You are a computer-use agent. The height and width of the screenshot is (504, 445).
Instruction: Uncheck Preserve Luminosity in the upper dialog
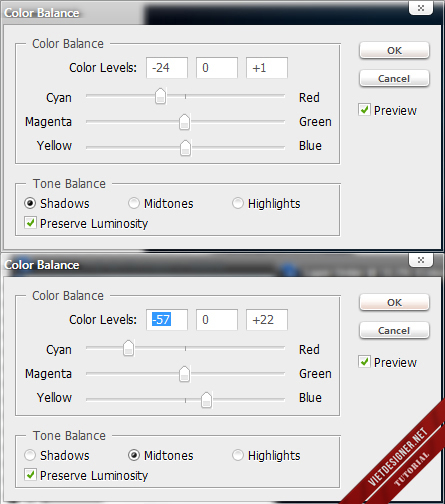[30, 223]
